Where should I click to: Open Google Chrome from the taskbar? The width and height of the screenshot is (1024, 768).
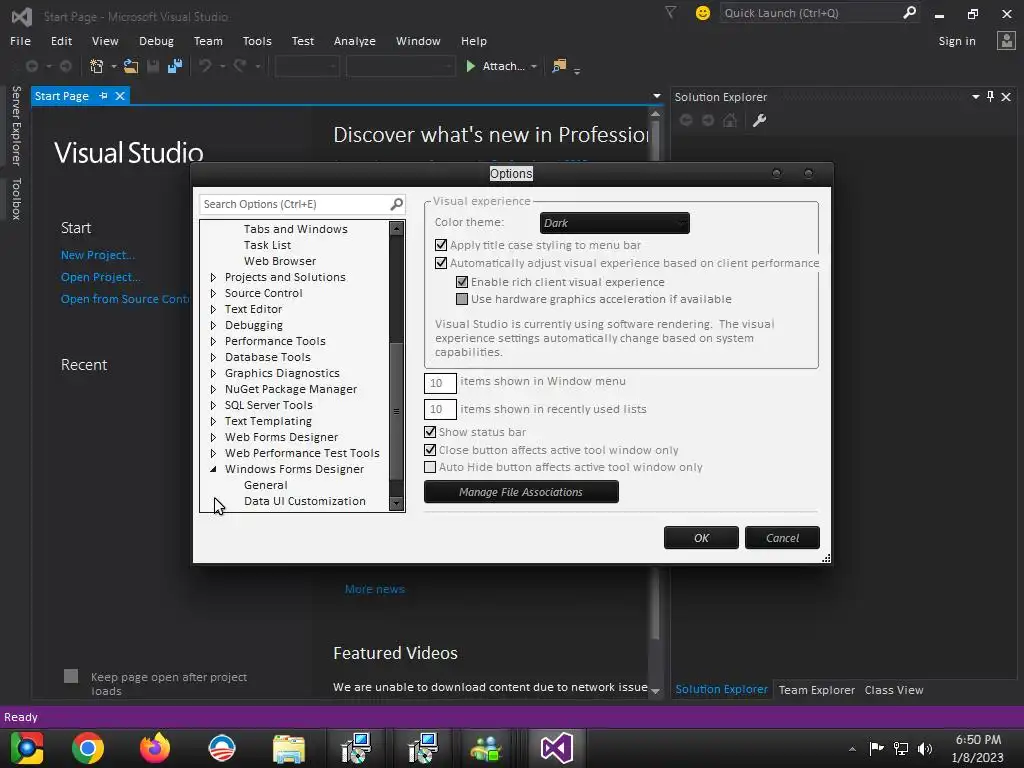click(88, 748)
